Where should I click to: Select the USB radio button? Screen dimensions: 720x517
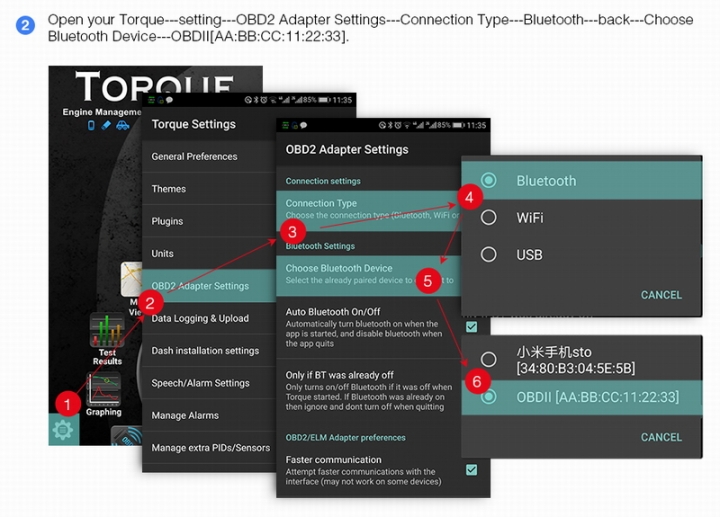489,254
